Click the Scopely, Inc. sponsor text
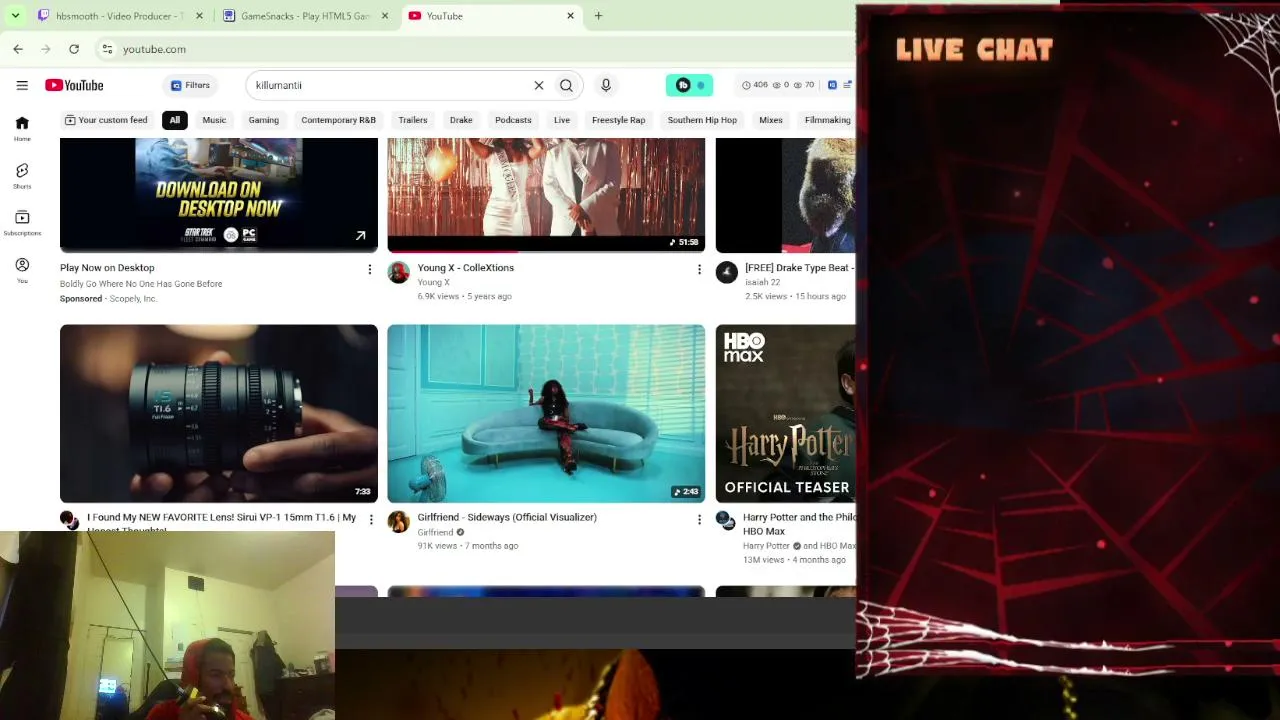 coord(133,298)
